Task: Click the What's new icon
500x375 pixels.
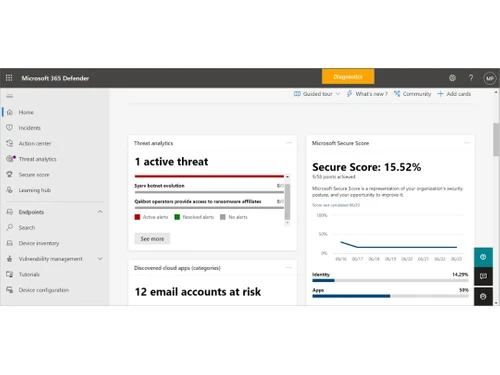Action: 349,94
